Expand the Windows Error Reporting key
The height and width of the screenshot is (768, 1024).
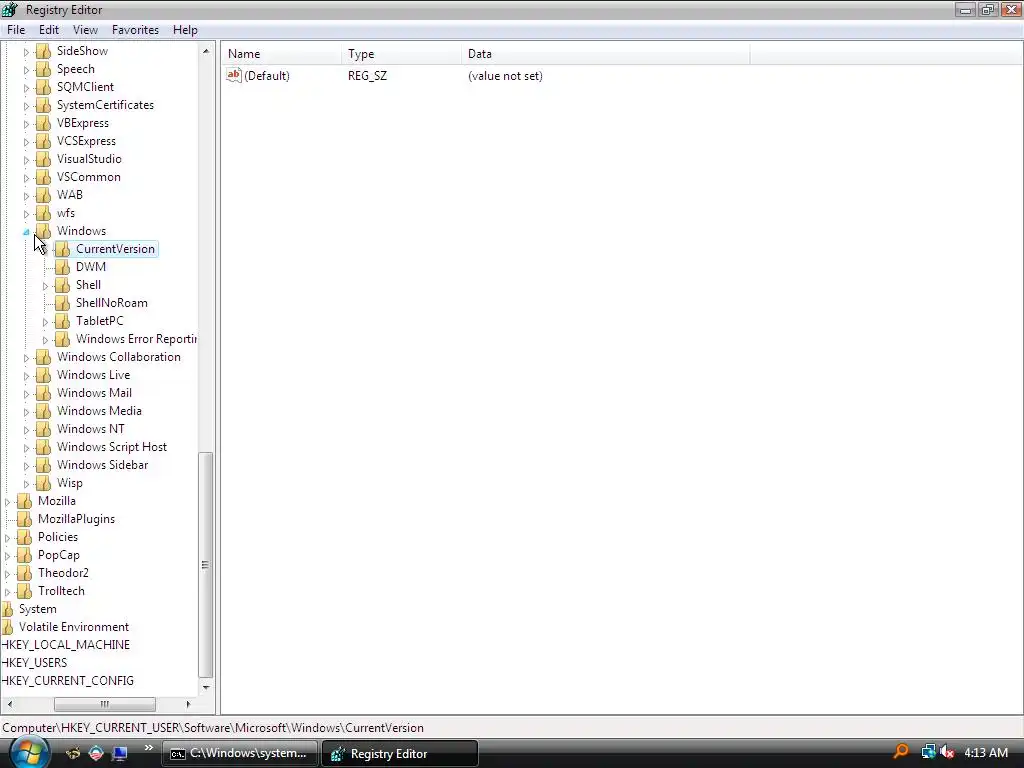(45, 340)
